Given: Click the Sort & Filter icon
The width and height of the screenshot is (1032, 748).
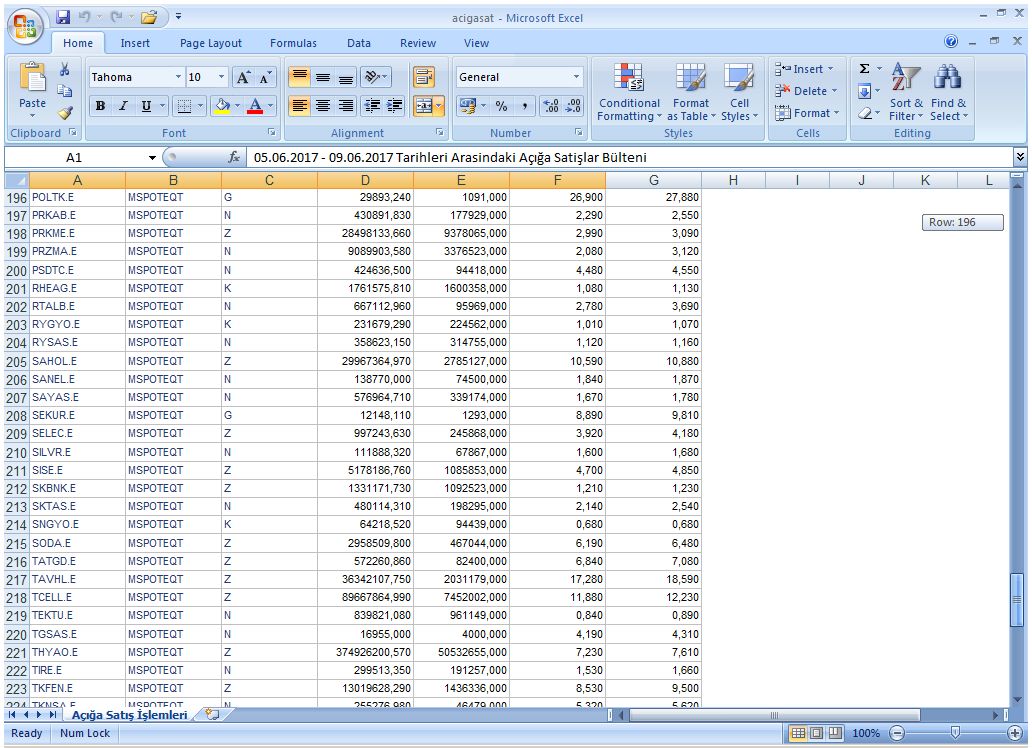Looking at the screenshot, I should point(906,92).
